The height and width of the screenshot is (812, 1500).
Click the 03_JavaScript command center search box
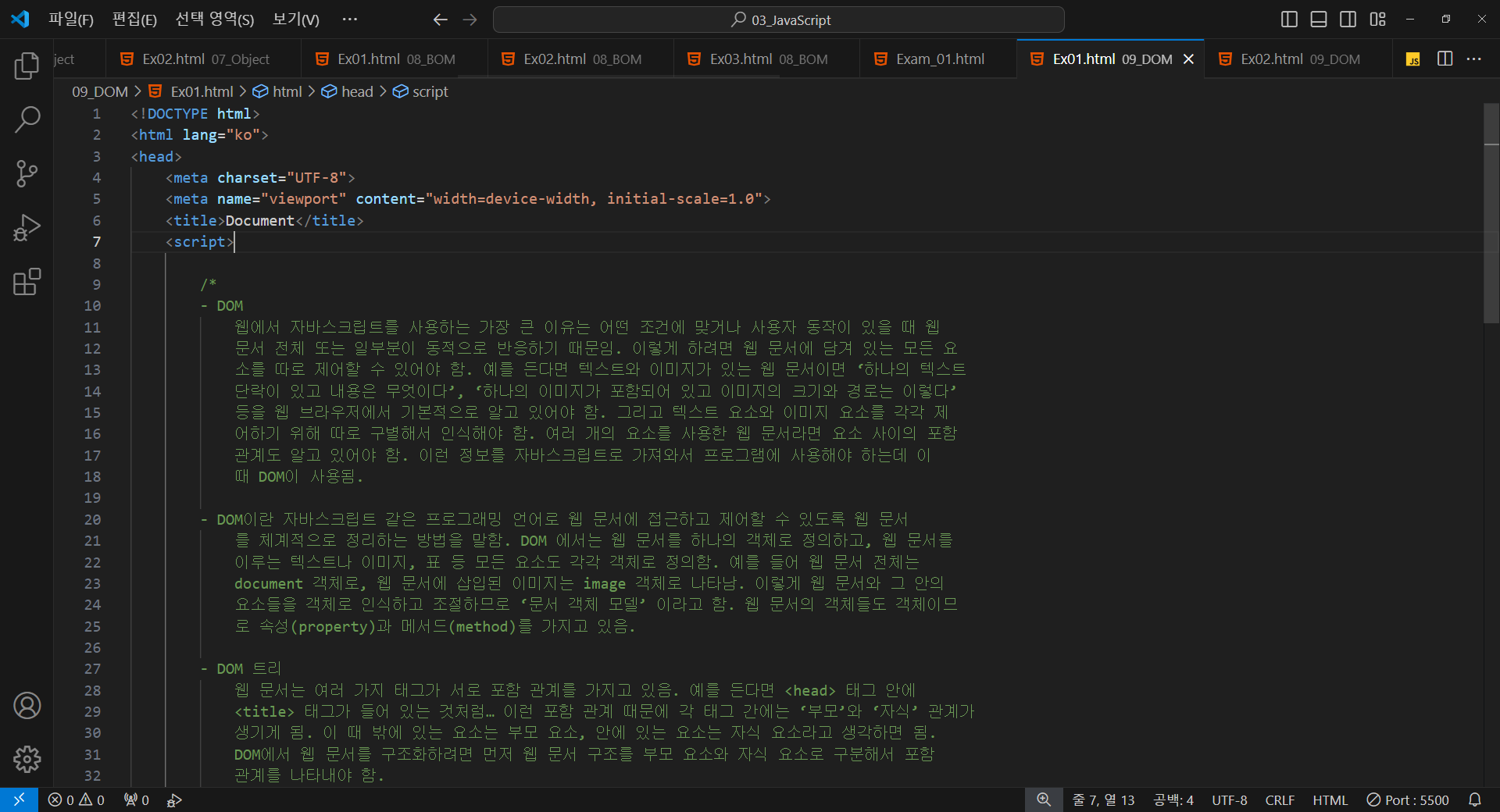[778, 20]
